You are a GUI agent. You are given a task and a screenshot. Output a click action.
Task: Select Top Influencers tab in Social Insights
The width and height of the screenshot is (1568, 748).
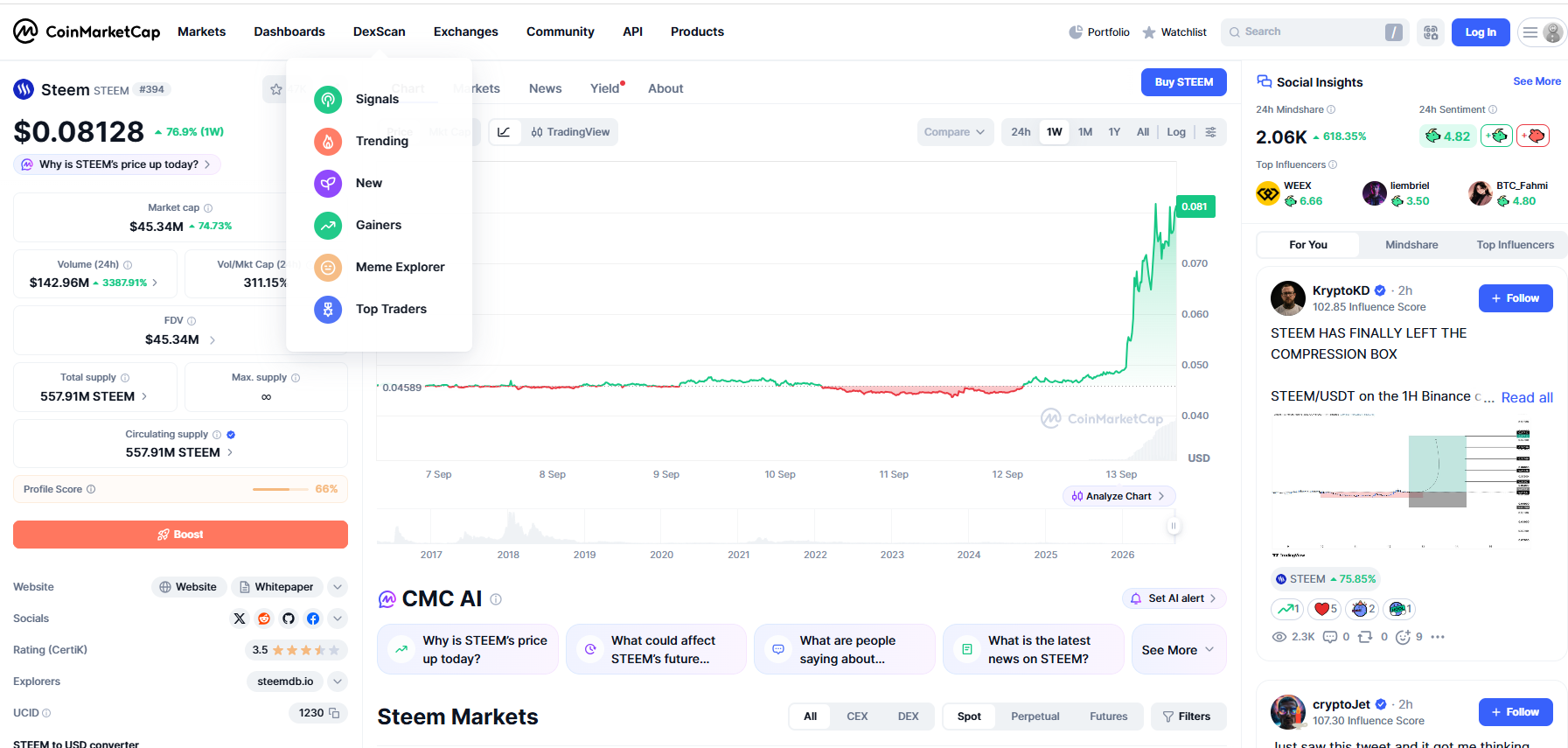coord(1516,245)
